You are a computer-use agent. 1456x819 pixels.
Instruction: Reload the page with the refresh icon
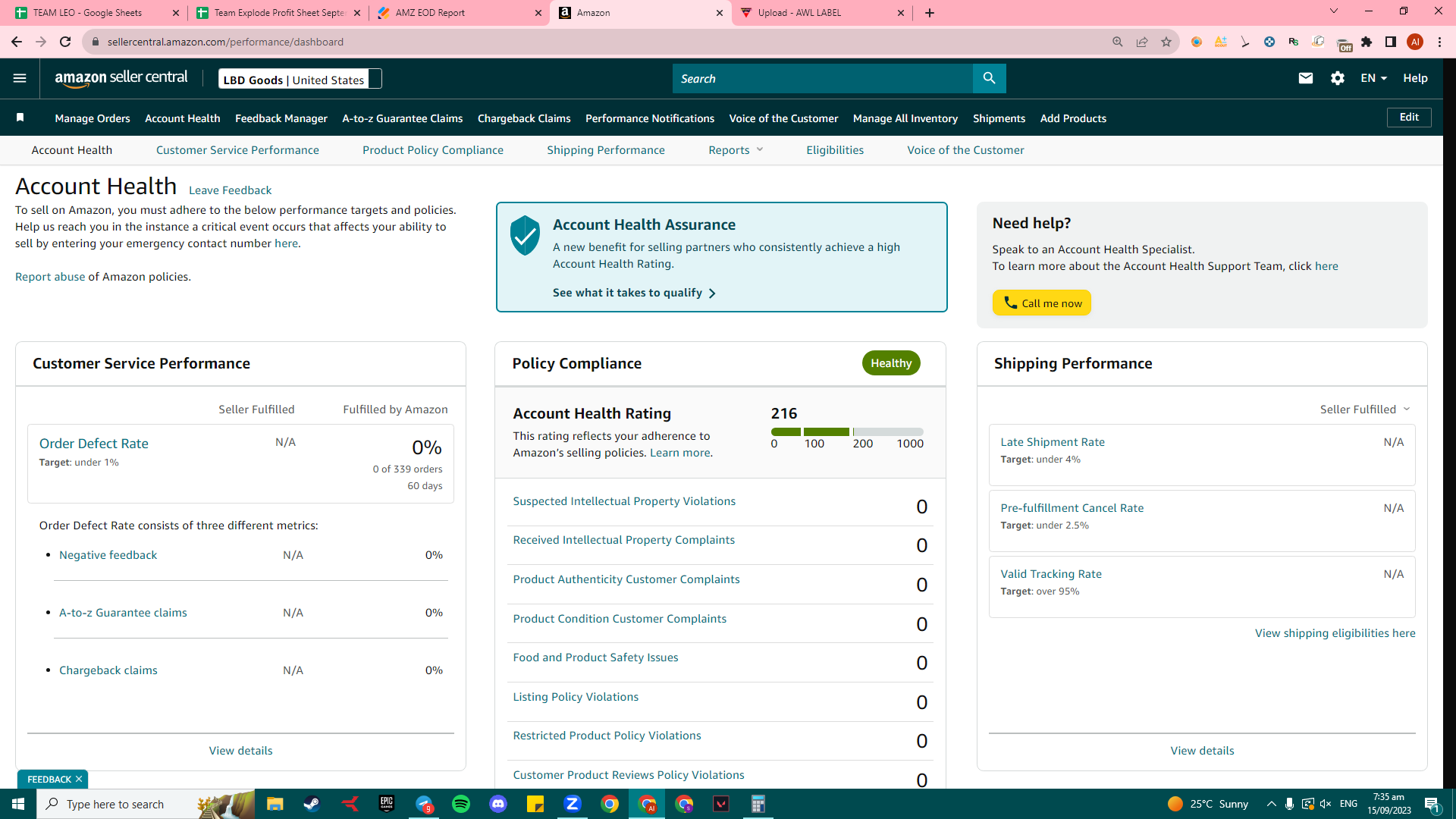(x=65, y=42)
